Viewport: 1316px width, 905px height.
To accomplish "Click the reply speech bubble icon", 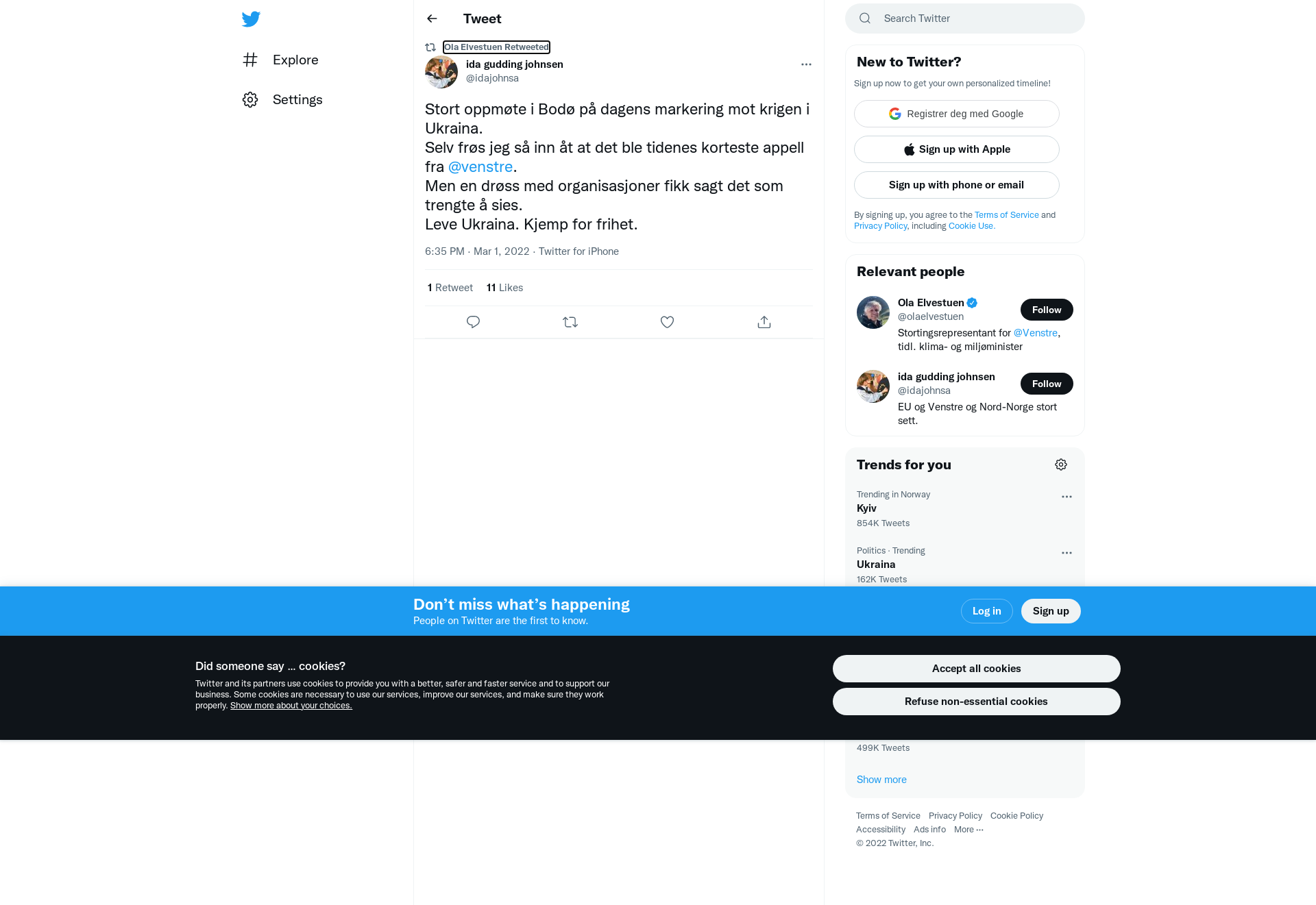I will [473, 322].
